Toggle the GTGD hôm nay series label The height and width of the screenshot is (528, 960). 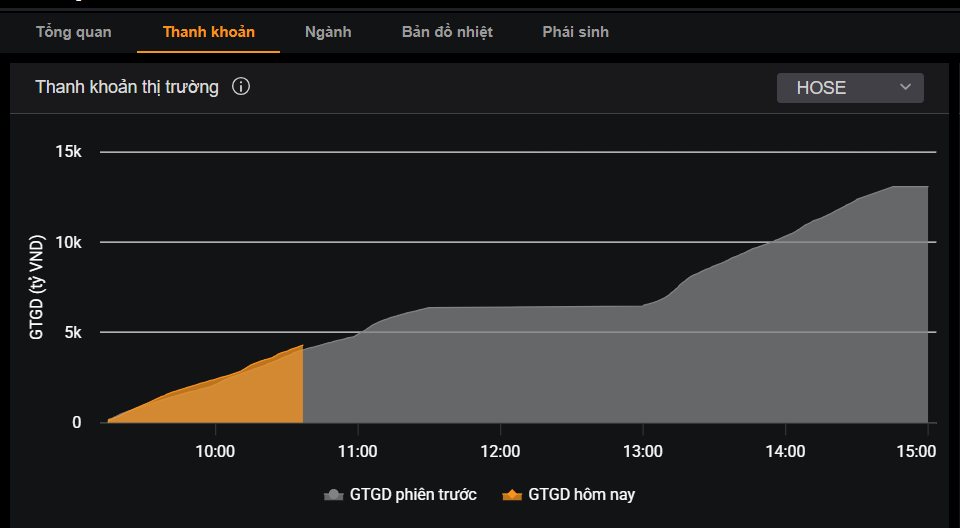click(581, 494)
